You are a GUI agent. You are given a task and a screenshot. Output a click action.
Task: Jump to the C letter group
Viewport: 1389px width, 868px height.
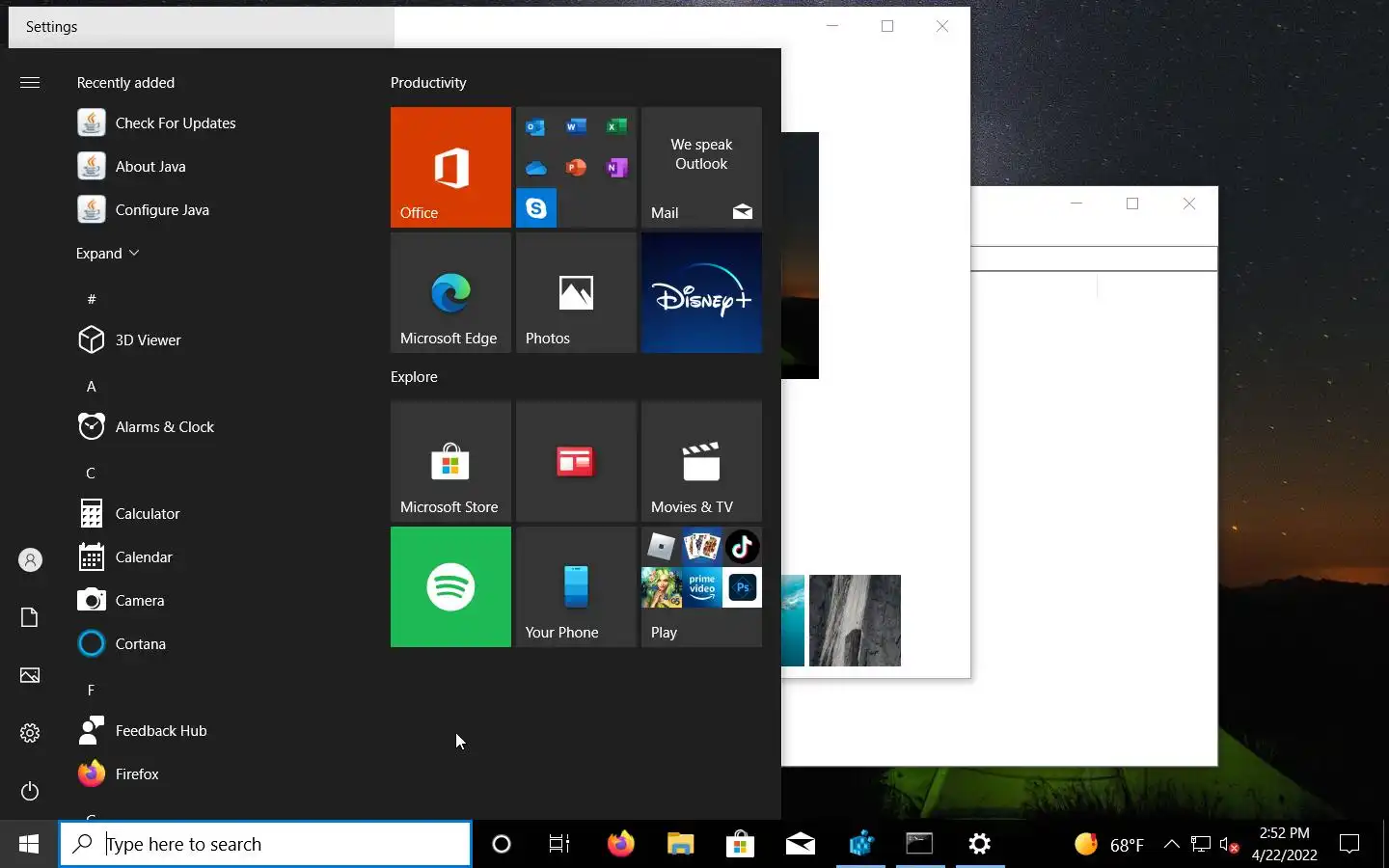92,473
